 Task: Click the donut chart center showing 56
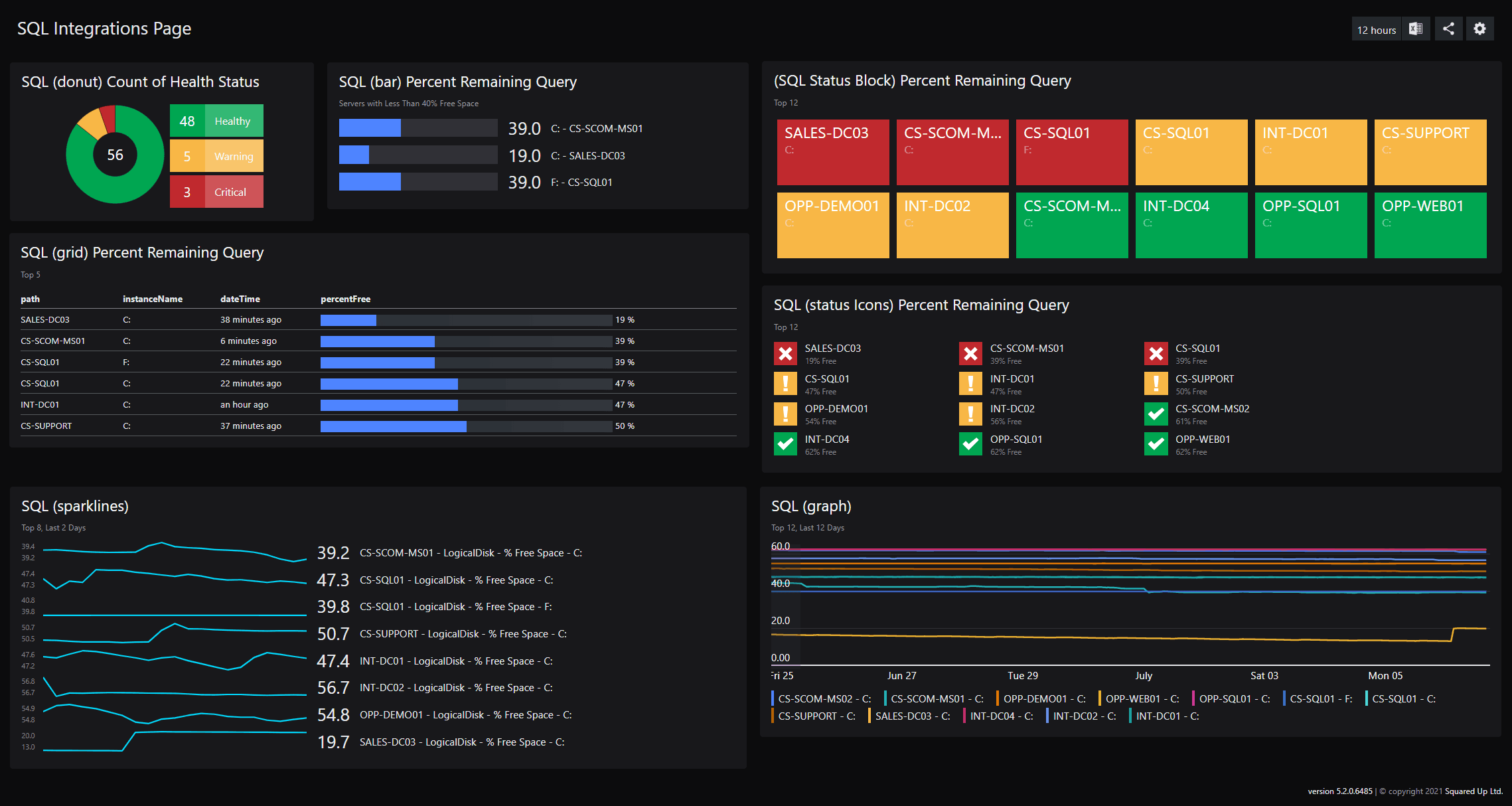[114, 154]
